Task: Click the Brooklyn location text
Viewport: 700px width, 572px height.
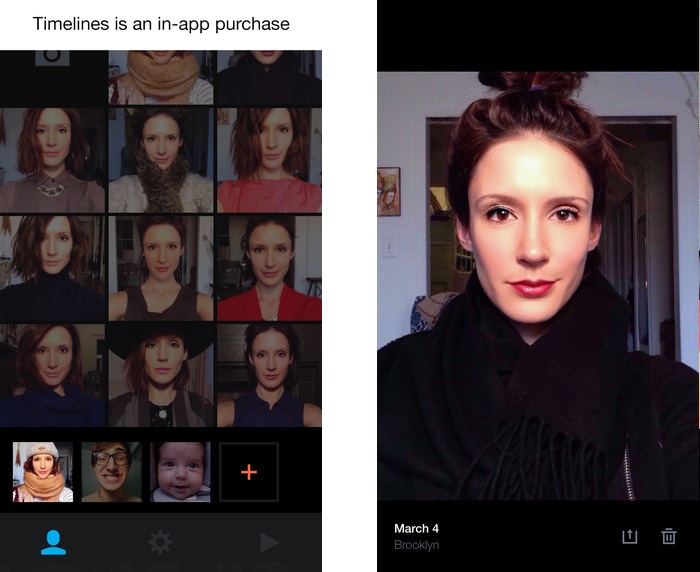Action: [x=417, y=545]
